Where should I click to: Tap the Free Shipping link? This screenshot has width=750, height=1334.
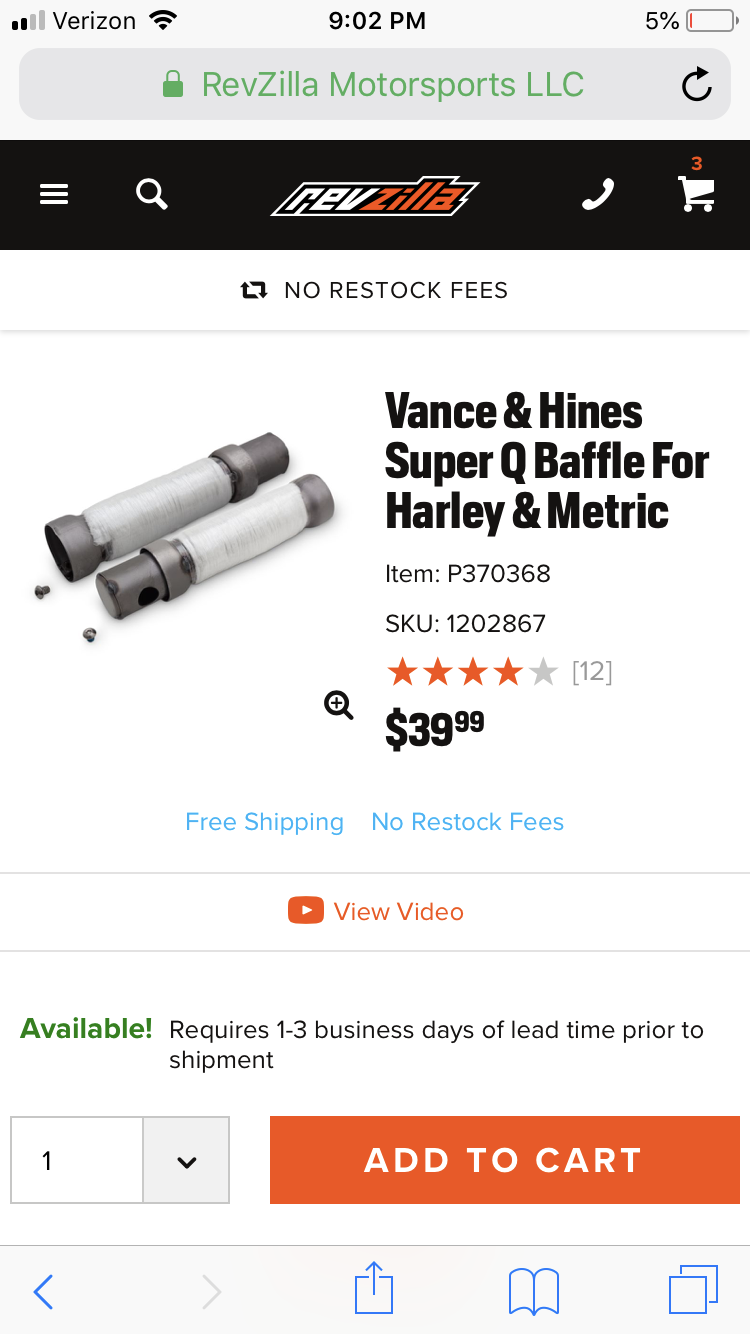point(264,822)
